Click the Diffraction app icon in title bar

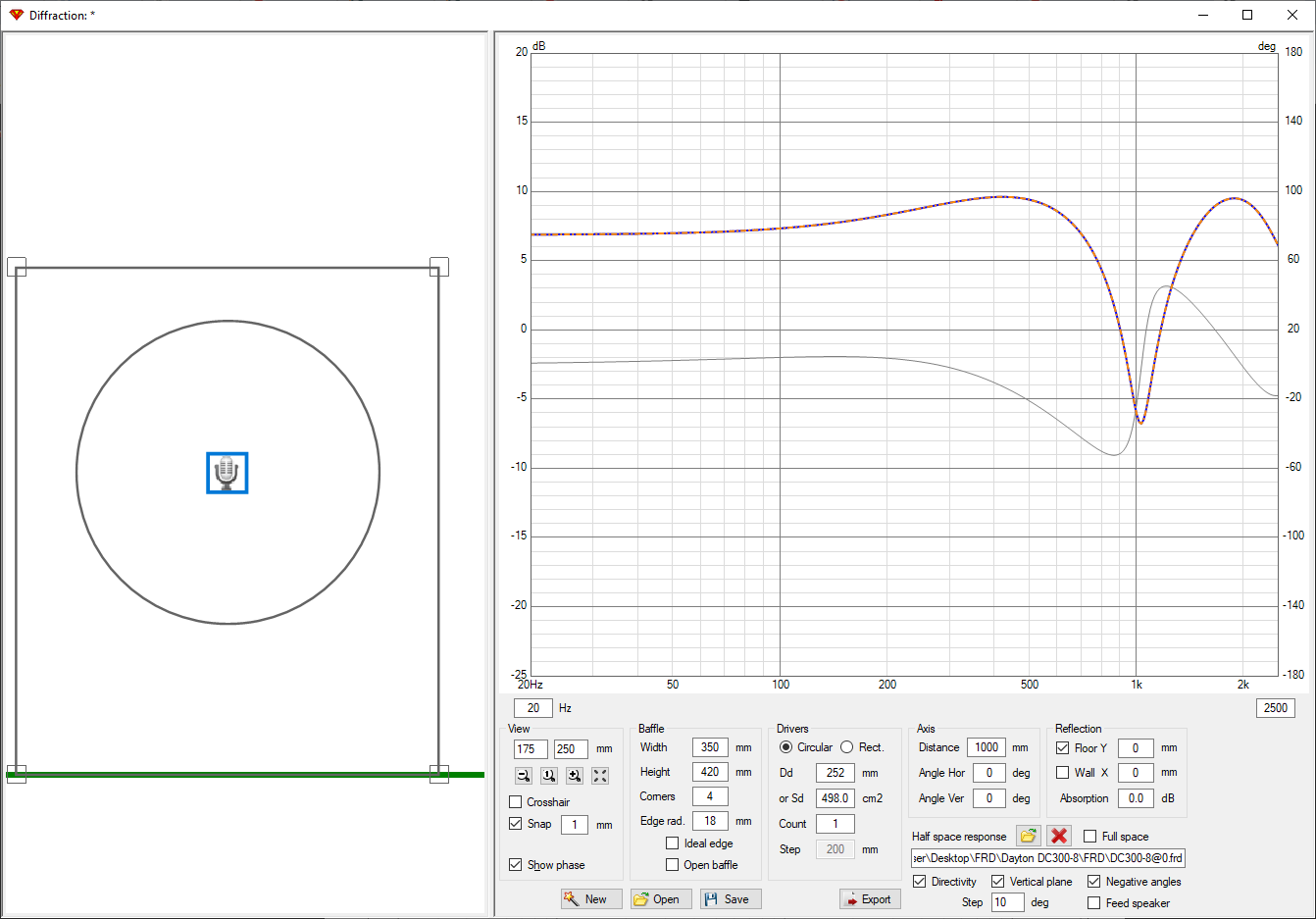[x=16, y=15]
